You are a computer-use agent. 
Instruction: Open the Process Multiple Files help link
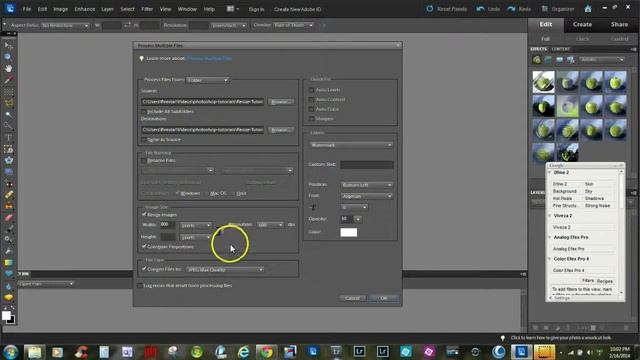pos(210,58)
